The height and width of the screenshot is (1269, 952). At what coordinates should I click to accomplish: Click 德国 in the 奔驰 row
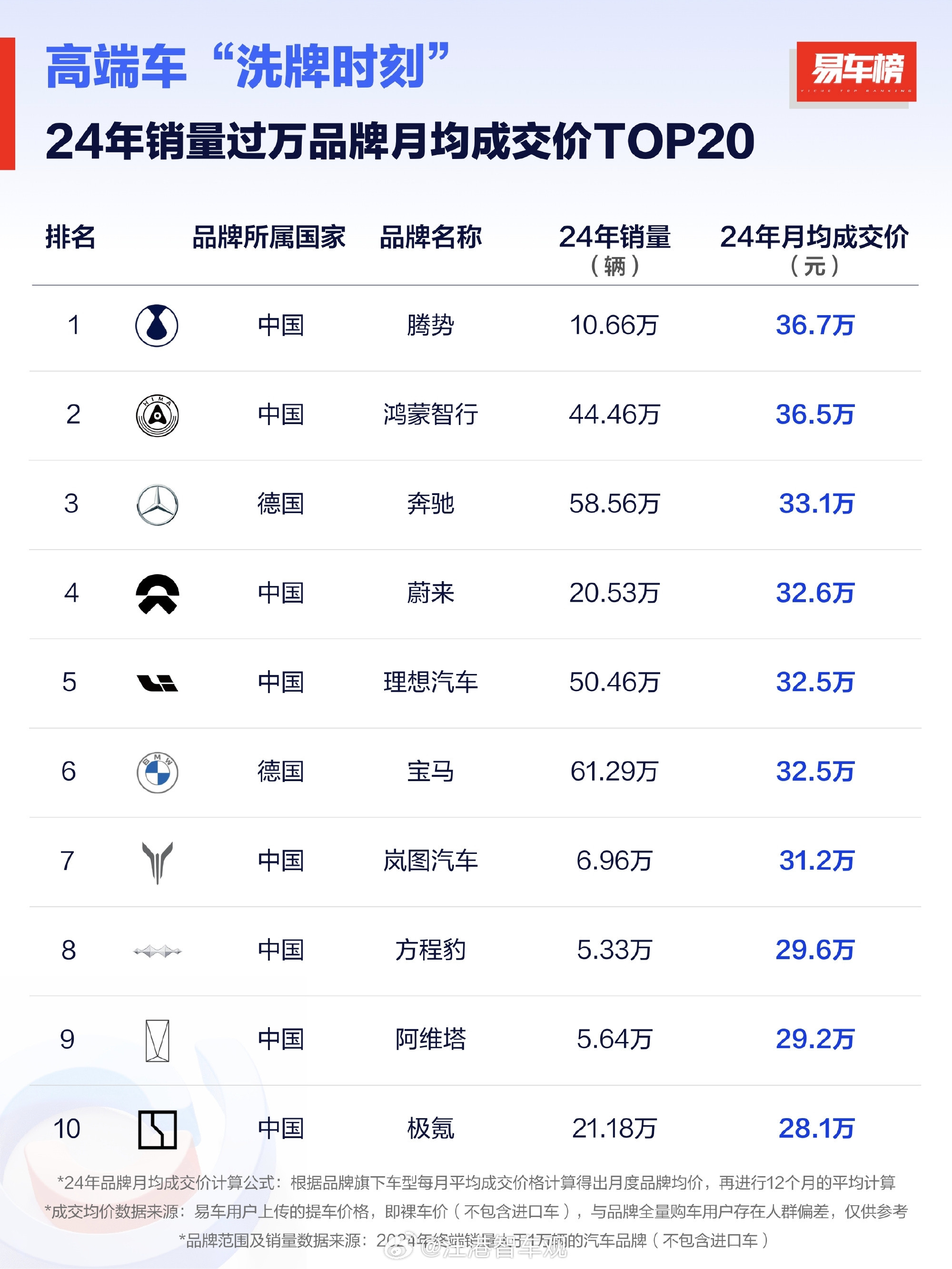pyautogui.click(x=281, y=504)
